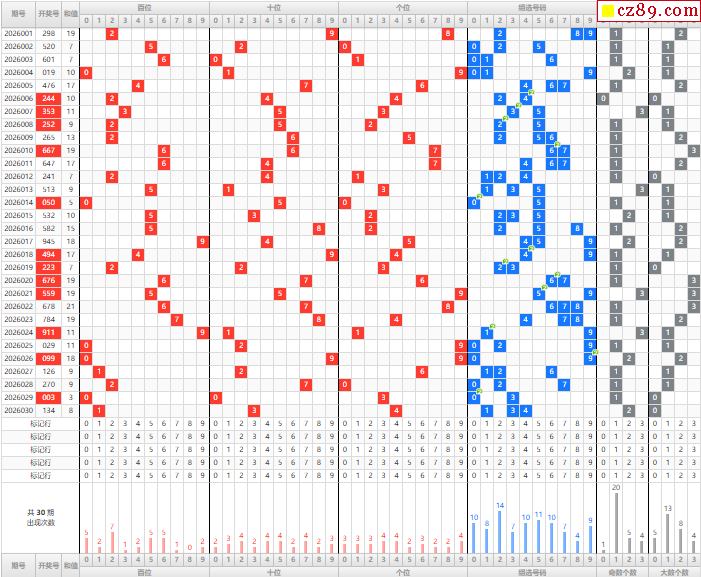701x577 pixels.
Task: Click gray 1 cell in row 2026001 奇数个数
Action: point(616,33)
